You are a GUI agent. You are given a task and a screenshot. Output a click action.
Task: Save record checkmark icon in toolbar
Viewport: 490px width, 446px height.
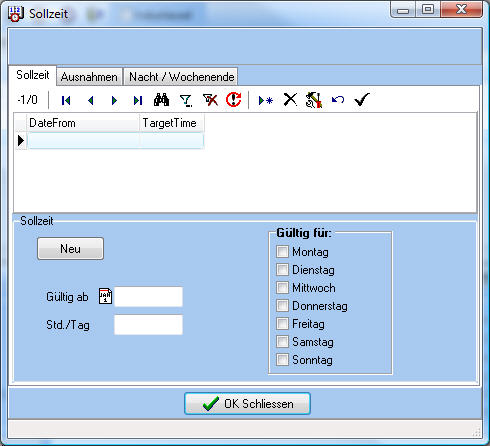tap(362, 99)
